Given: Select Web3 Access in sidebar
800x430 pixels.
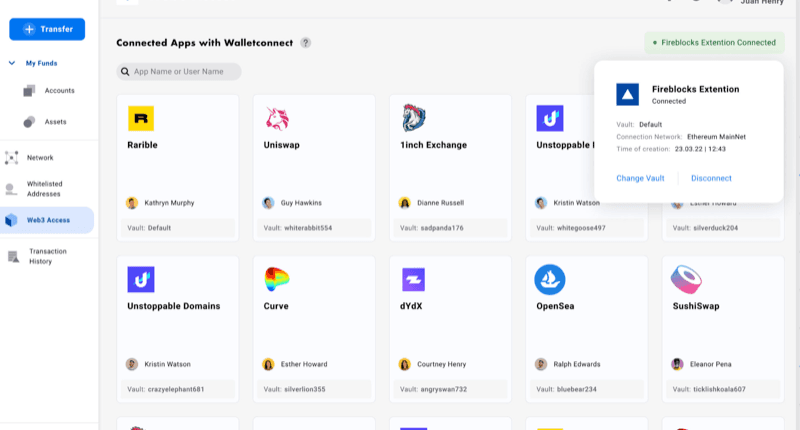Looking at the screenshot, I should point(48,220).
